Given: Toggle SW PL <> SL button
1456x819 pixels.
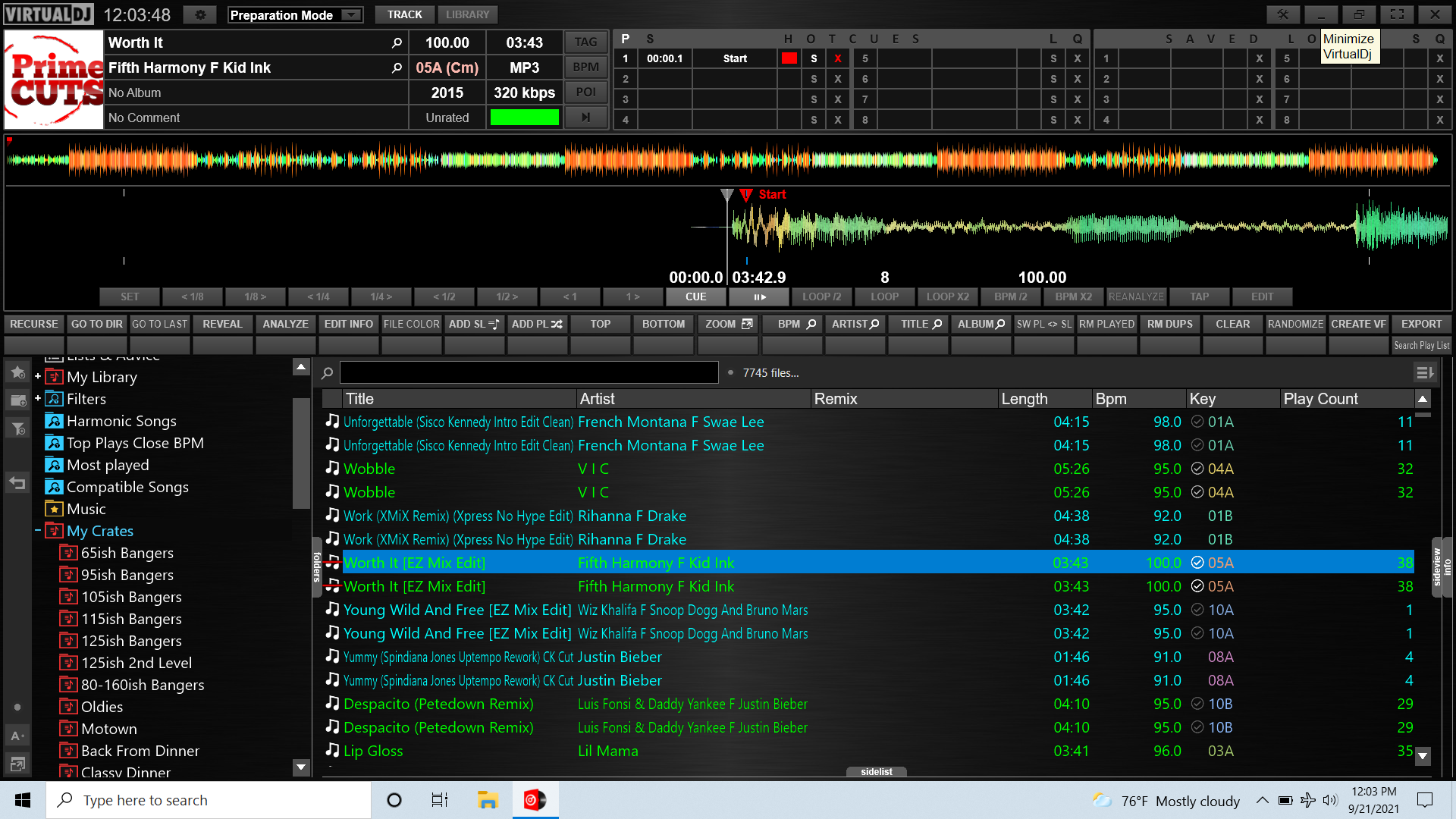Looking at the screenshot, I should [x=1044, y=324].
